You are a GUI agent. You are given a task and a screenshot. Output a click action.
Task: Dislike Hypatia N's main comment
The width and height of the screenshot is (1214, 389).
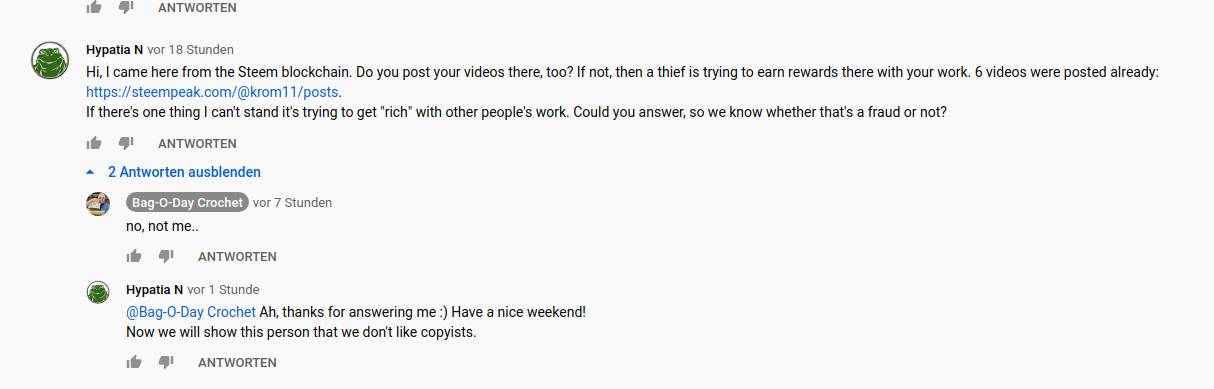[x=126, y=144]
